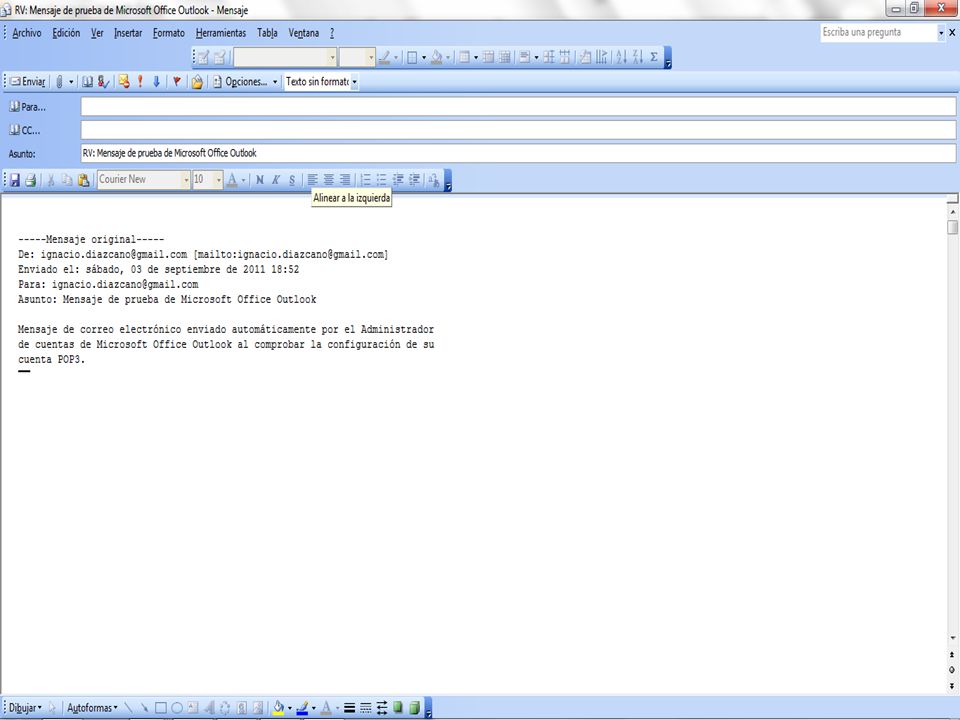Open the Herramientas menu
960x720 pixels.
pyautogui.click(x=221, y=33)
